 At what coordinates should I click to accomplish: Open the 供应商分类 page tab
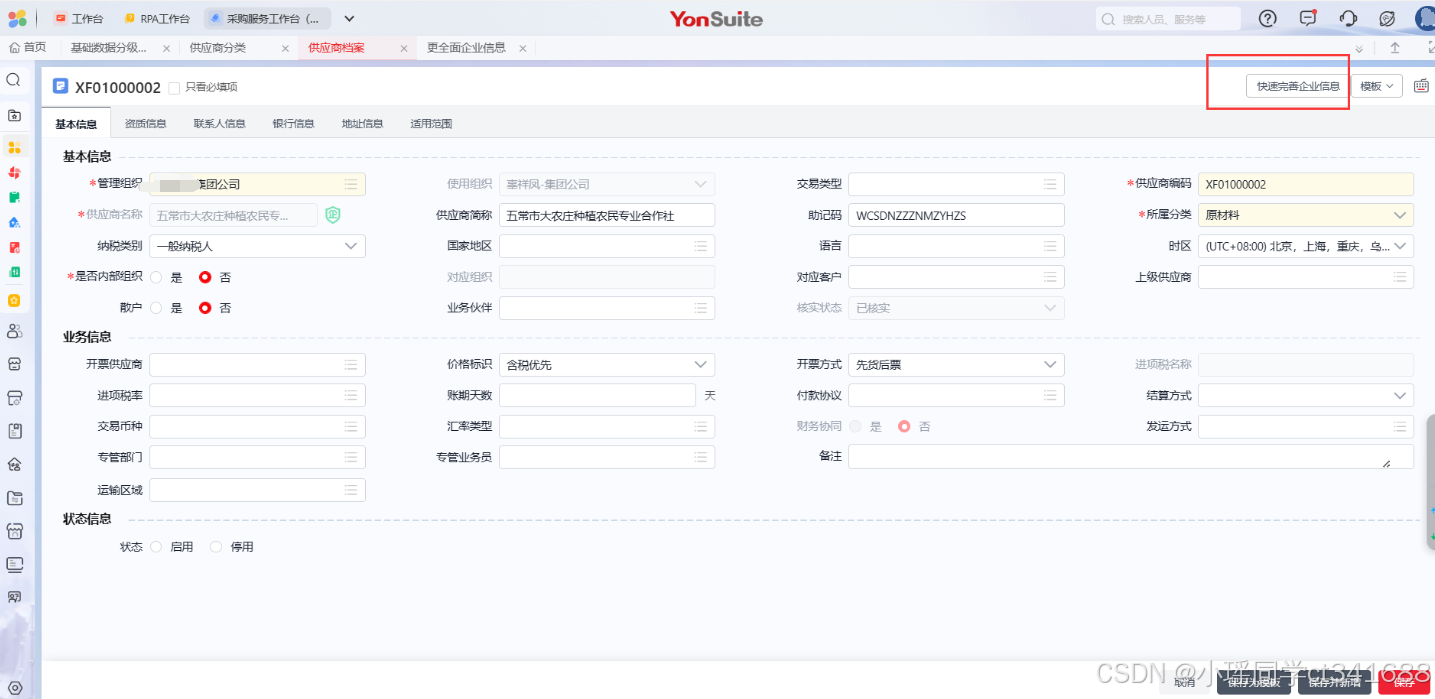pyautogui.click(x=217, y=48)
